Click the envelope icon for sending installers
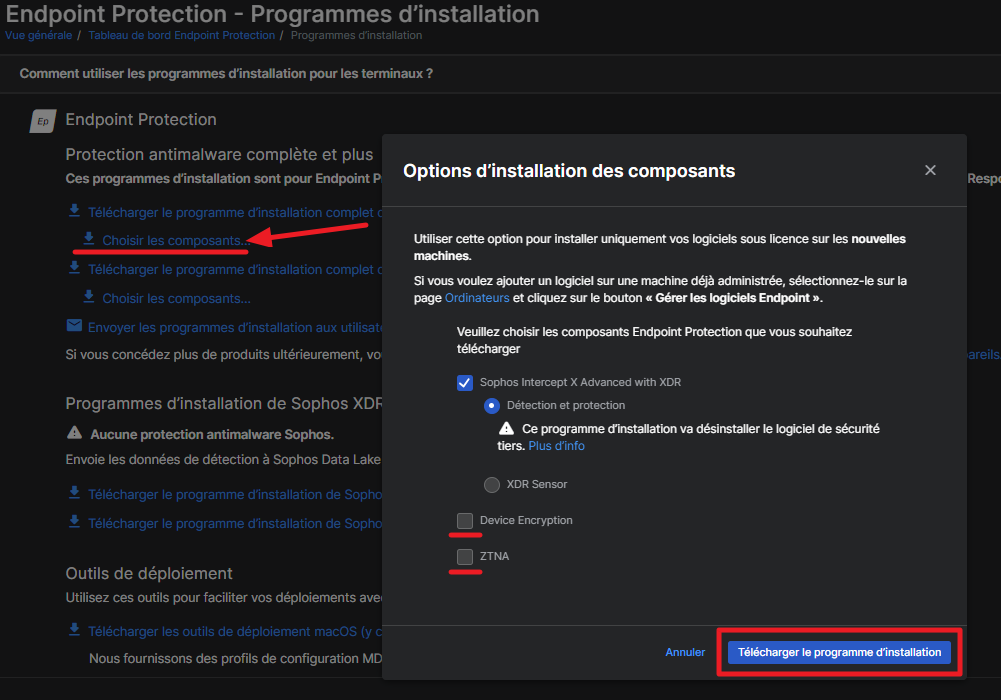Screen dimensions: 1001x700 click(x=74, y=326)
